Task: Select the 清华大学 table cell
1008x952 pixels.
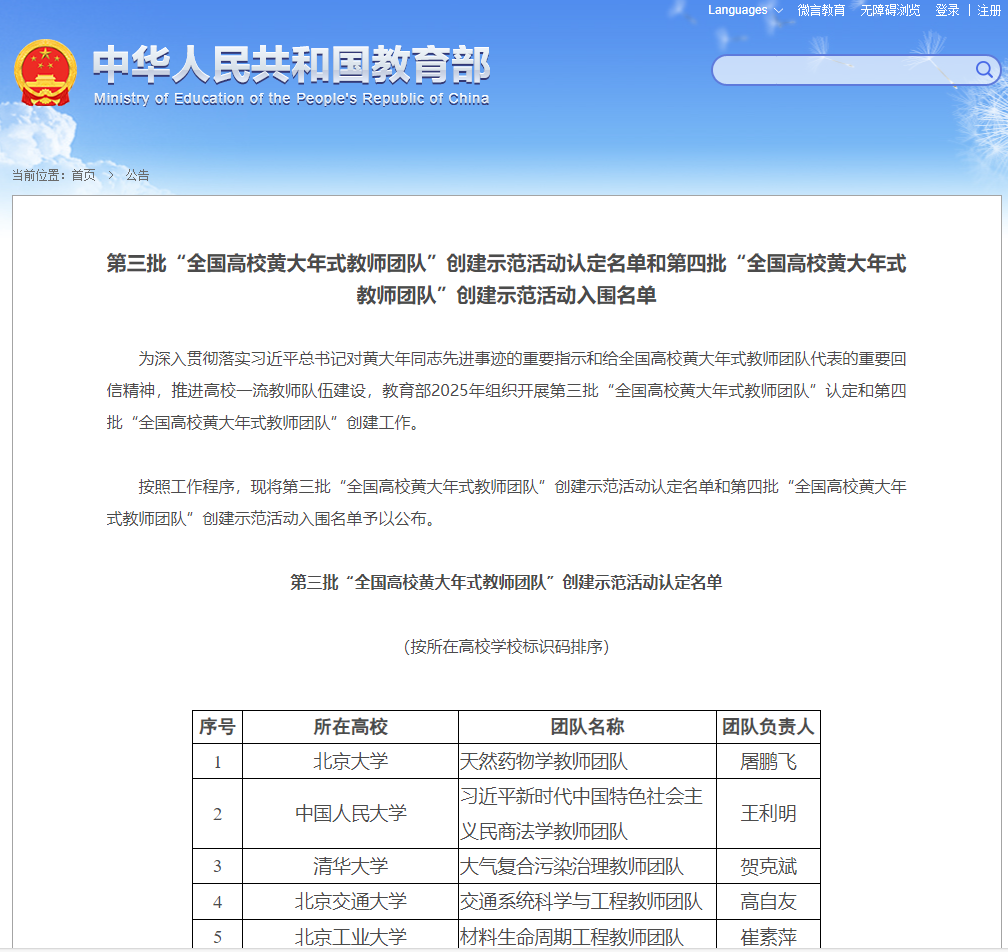Action: pyautogui.click(x=350, y=866)
